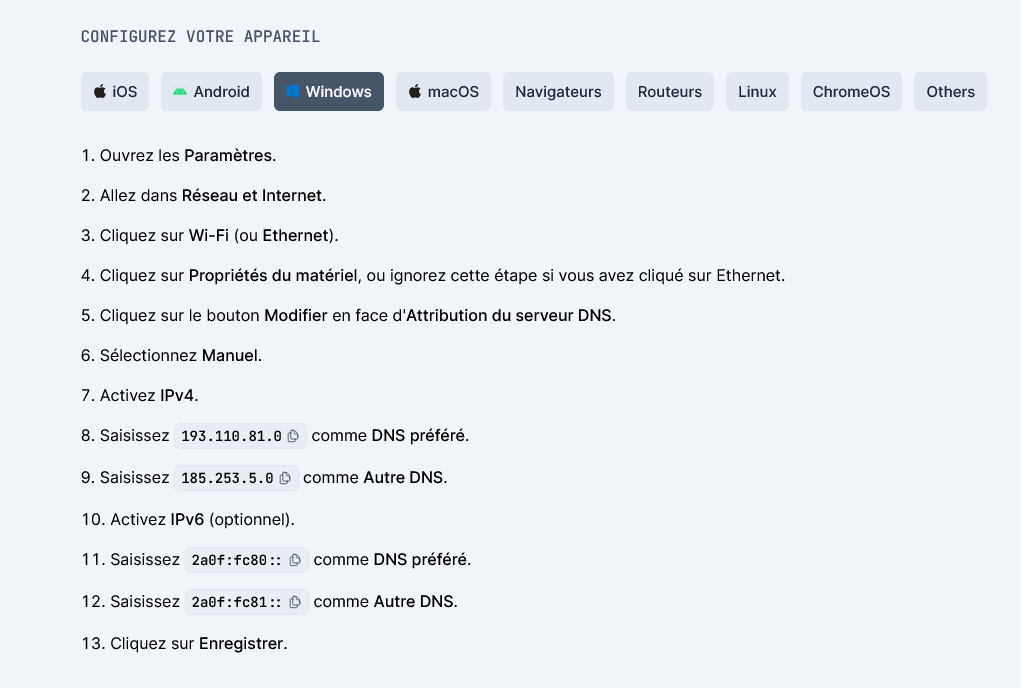Switch to the ChromeOS tab
Image resolution: width=1021 pixels, height=688 pixels.
(851, 91)
